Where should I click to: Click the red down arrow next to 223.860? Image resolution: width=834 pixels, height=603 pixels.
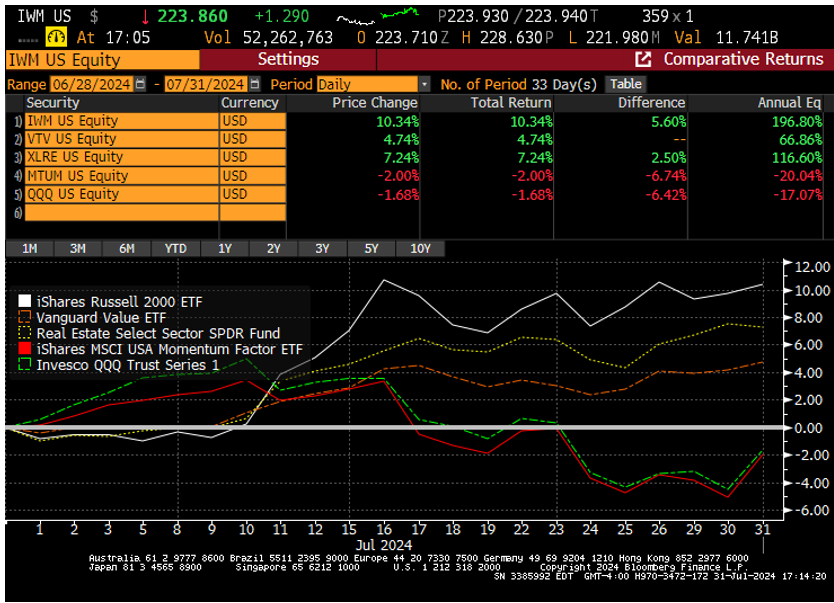click(x=145, y=16)
